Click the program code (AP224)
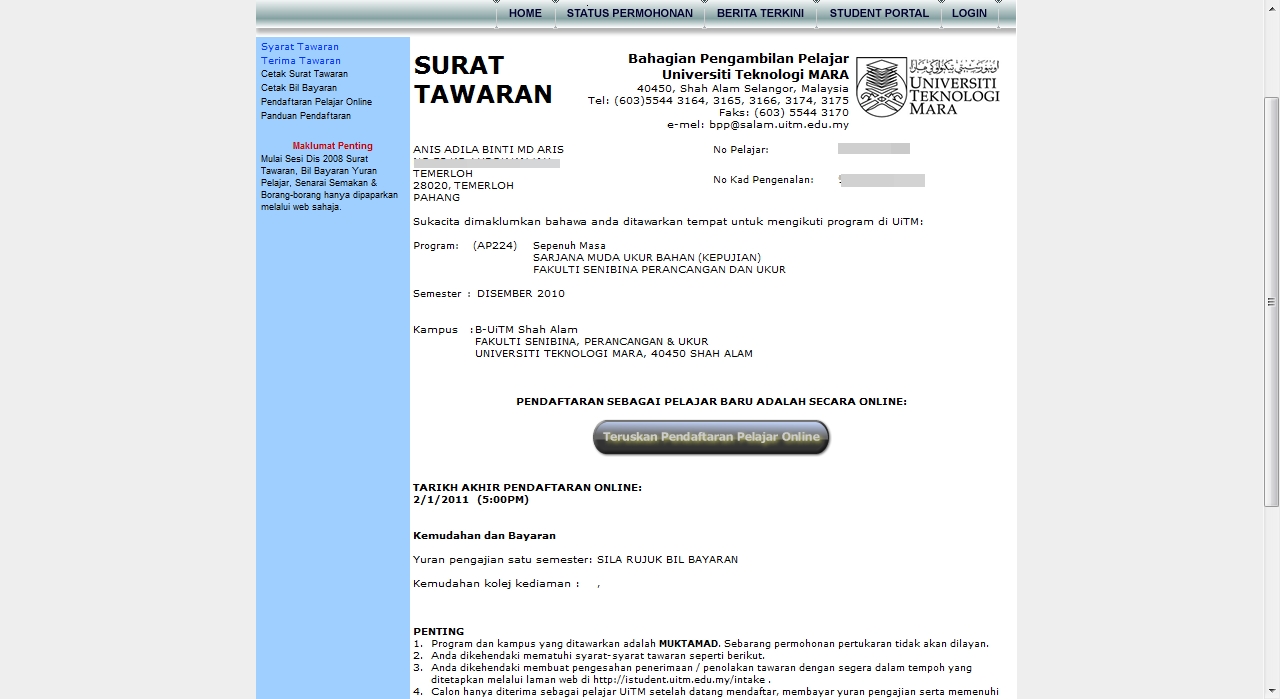Screen dimensions: 1280x699 [x=495, y=246]
